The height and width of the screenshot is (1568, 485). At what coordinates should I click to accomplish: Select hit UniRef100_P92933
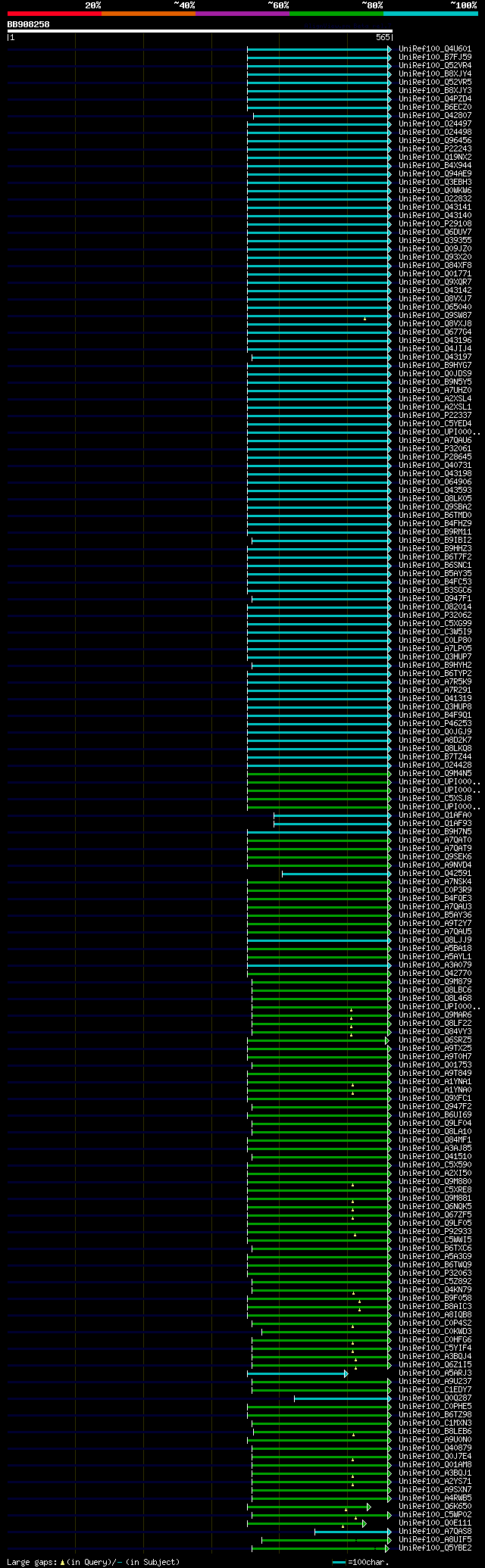coord(435,1231)
